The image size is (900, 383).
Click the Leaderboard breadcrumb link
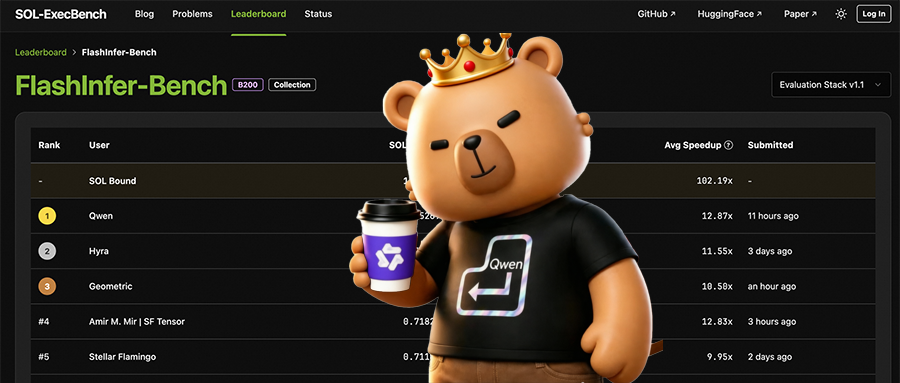[41, 52]
